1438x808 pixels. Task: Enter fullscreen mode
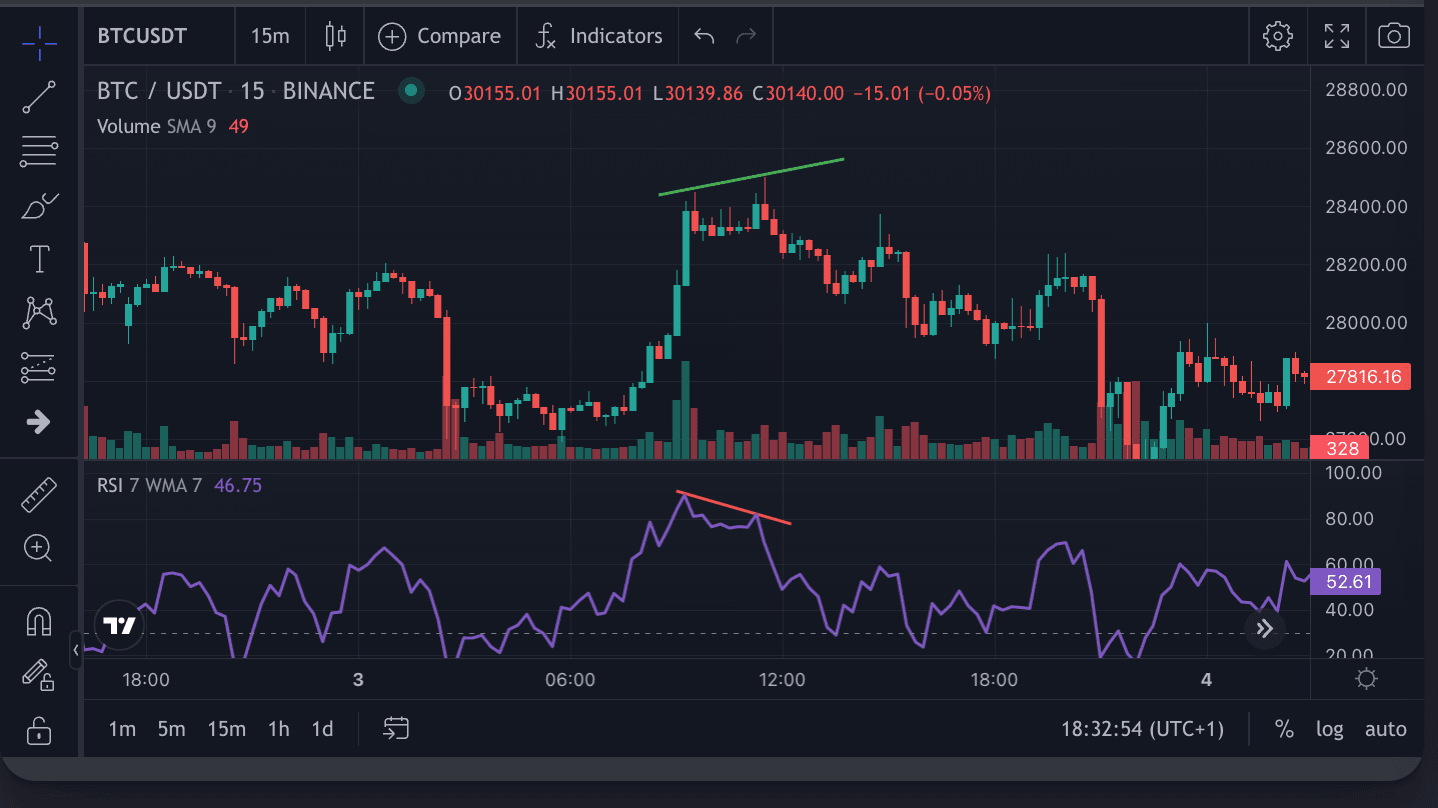1336,37
